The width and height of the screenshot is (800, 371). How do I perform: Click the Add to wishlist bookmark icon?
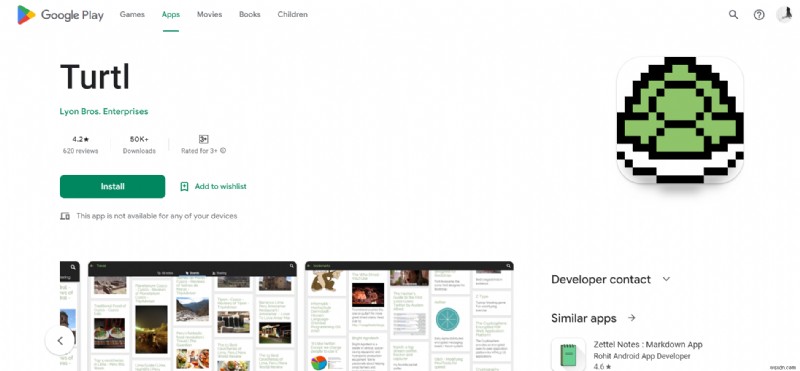click(x=184, y=187)
